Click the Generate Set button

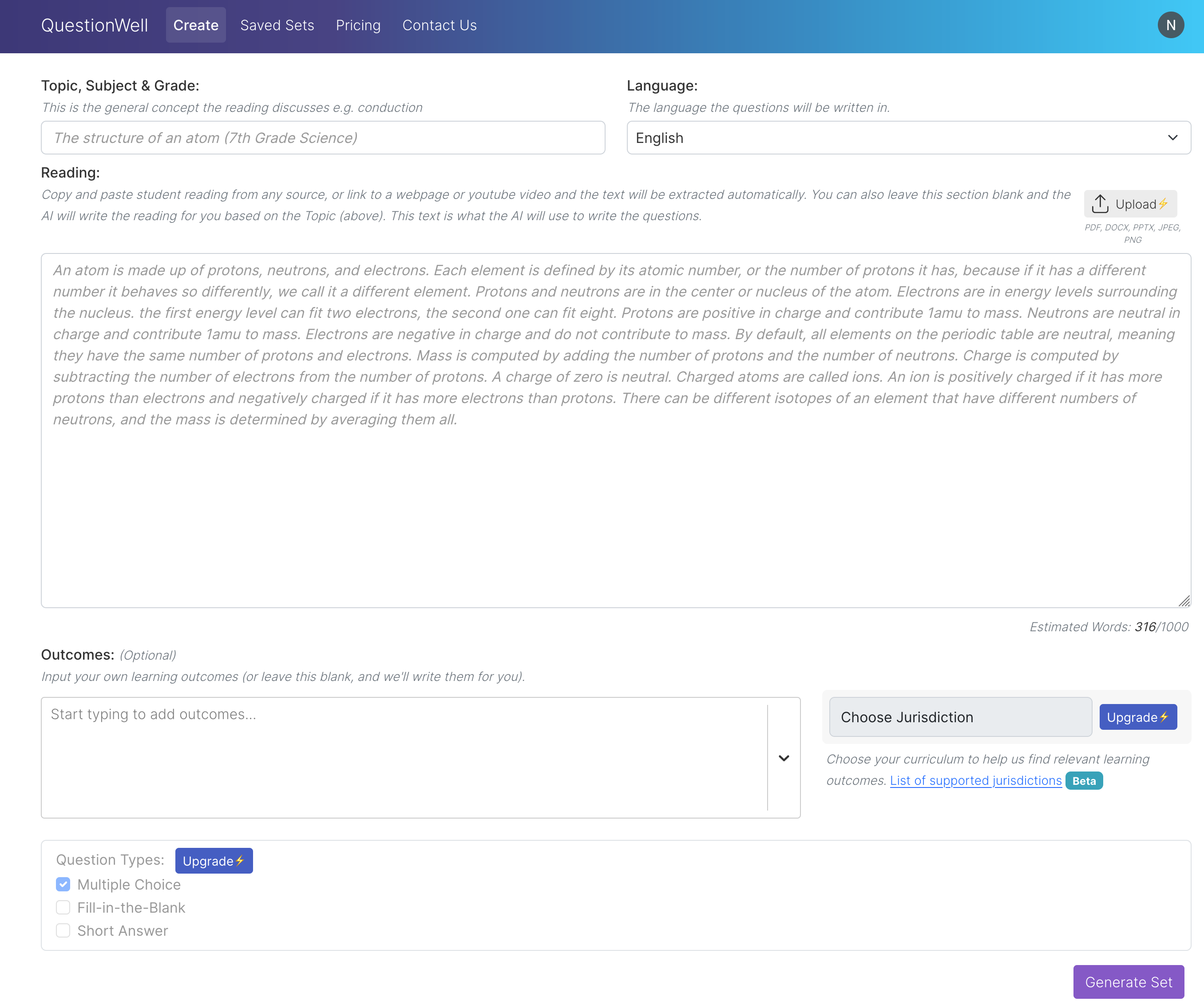tap(1128, 982)
